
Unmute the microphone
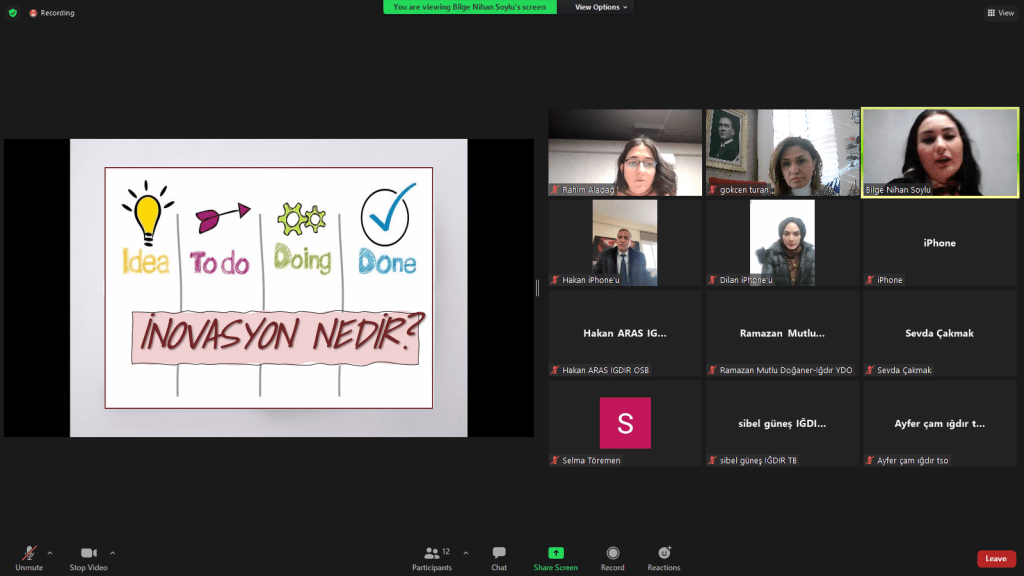29,555
